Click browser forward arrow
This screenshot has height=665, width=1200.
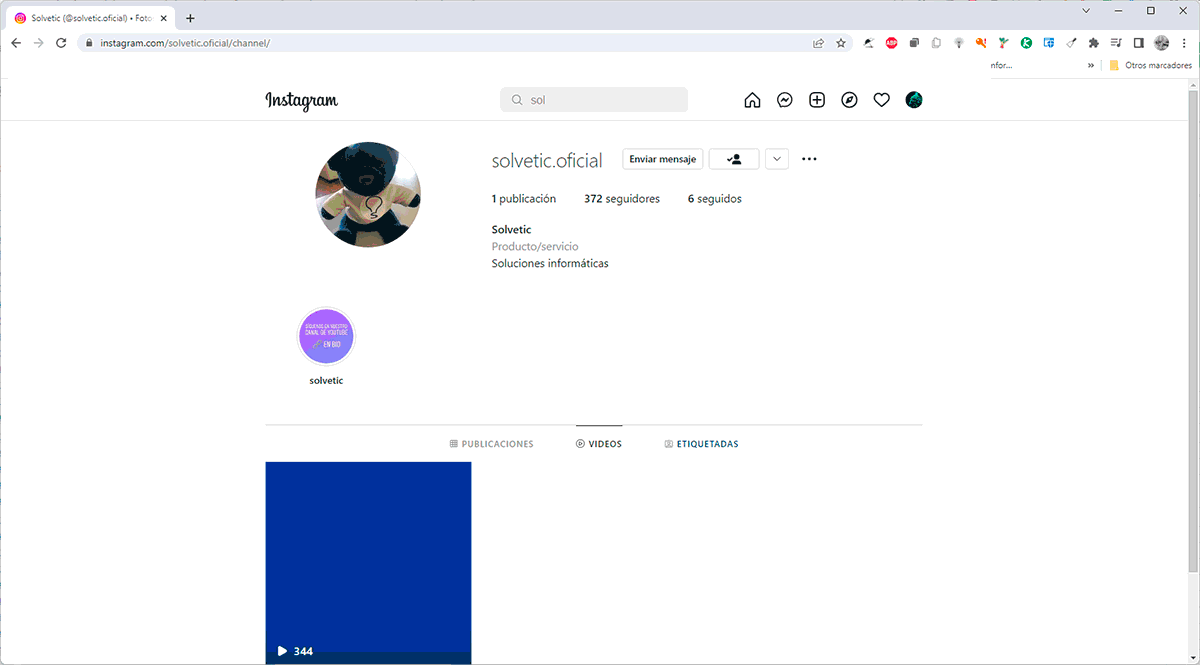39,43
